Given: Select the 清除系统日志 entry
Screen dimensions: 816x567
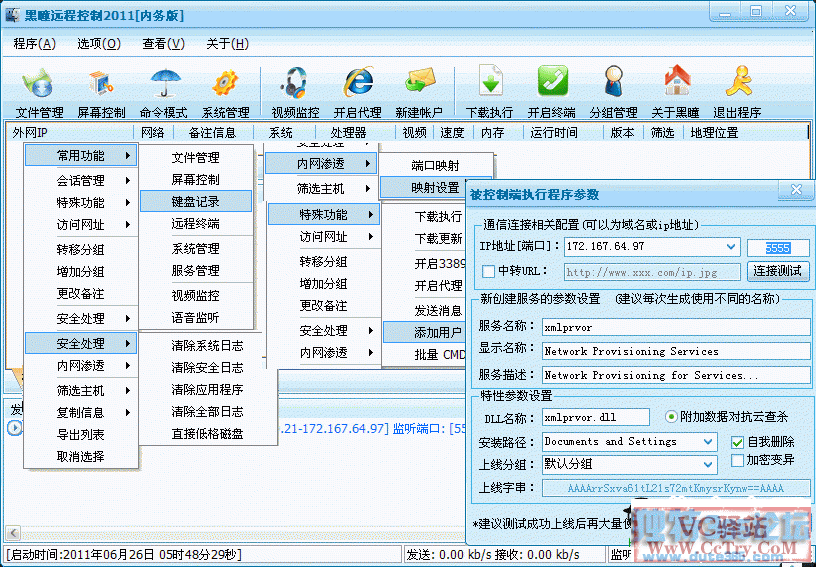Looking at the screenshot, I should point(208,345).
